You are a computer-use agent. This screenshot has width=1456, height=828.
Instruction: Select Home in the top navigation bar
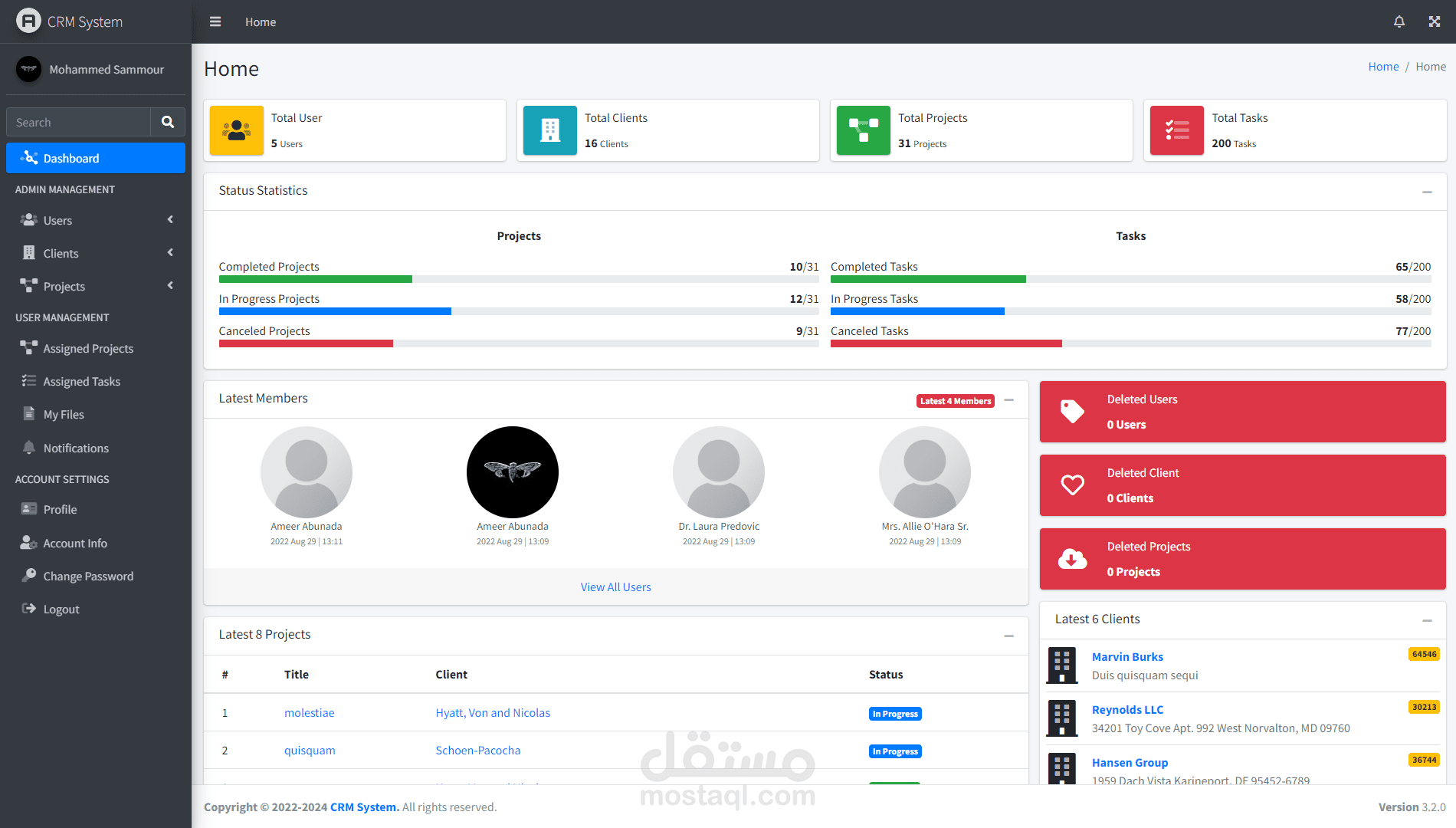click(260, 21)
